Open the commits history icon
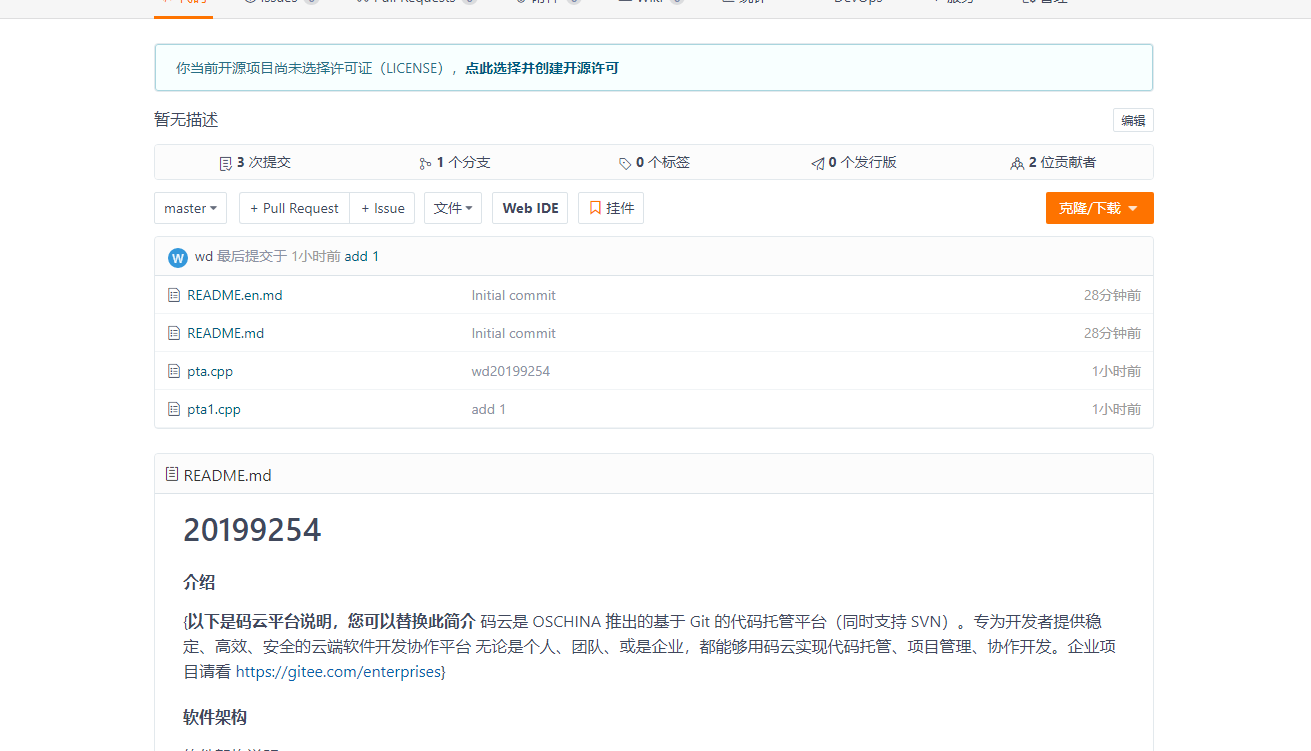 tap(225, 163)
